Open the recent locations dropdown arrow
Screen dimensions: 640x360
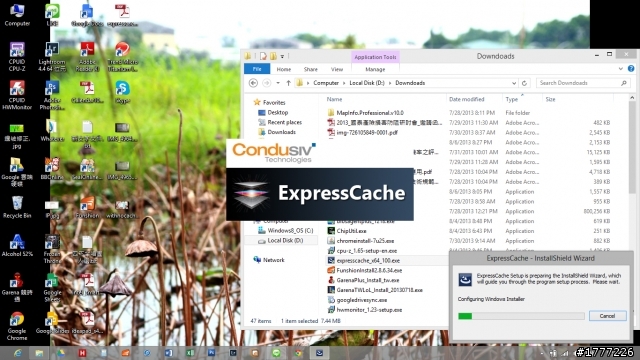(x=278, y=83)
